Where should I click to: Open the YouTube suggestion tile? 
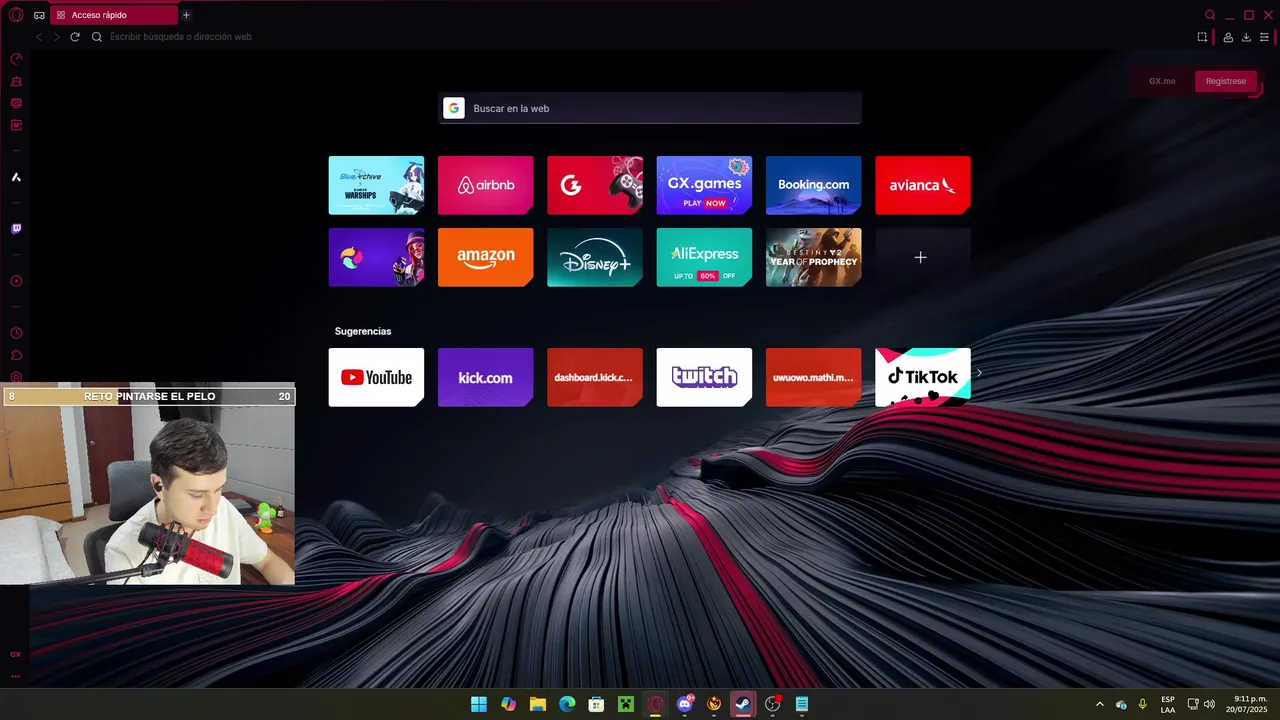pyautogui.click(x=376, y=377)
